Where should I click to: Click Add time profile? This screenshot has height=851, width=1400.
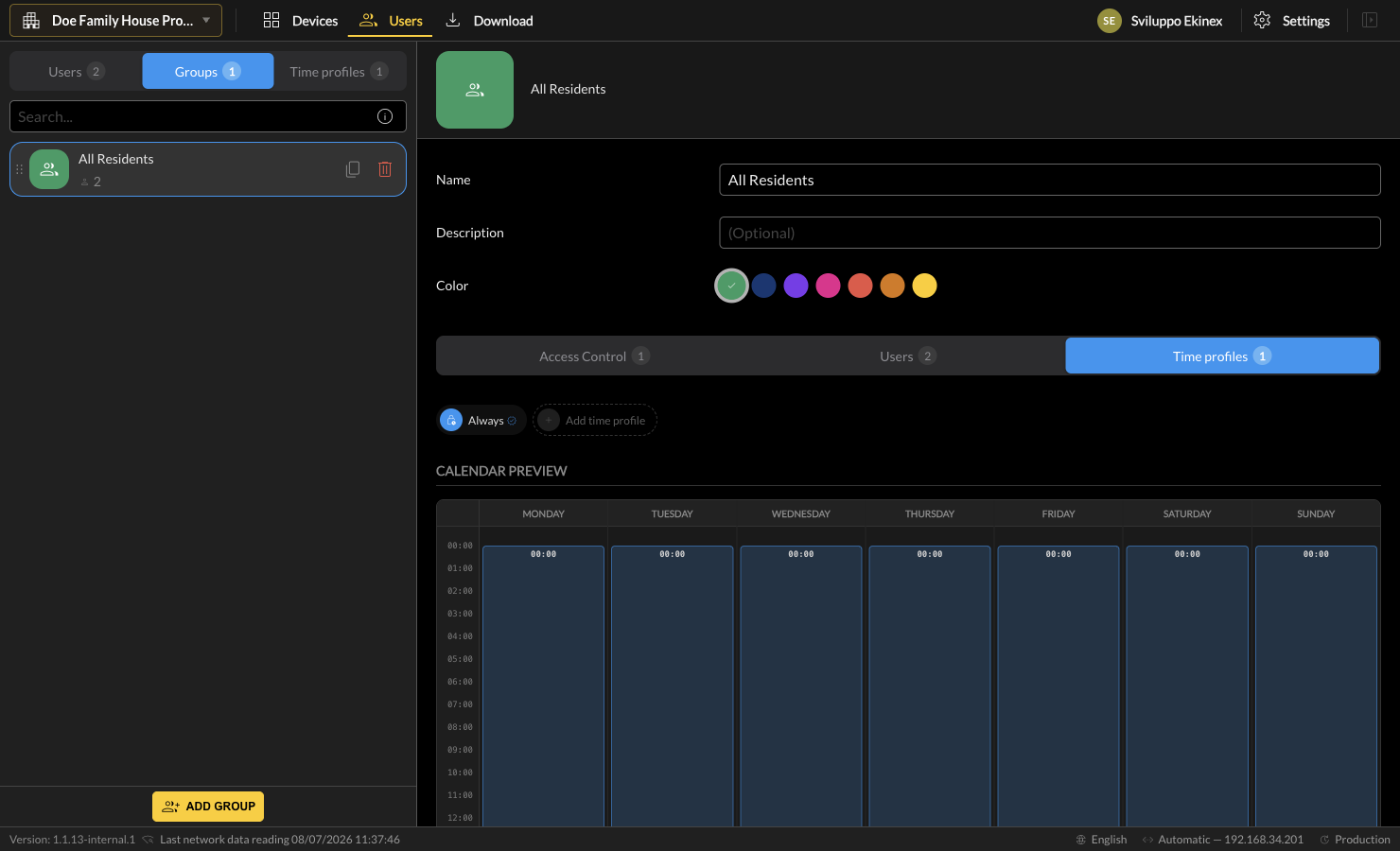(x=595, y=420)
